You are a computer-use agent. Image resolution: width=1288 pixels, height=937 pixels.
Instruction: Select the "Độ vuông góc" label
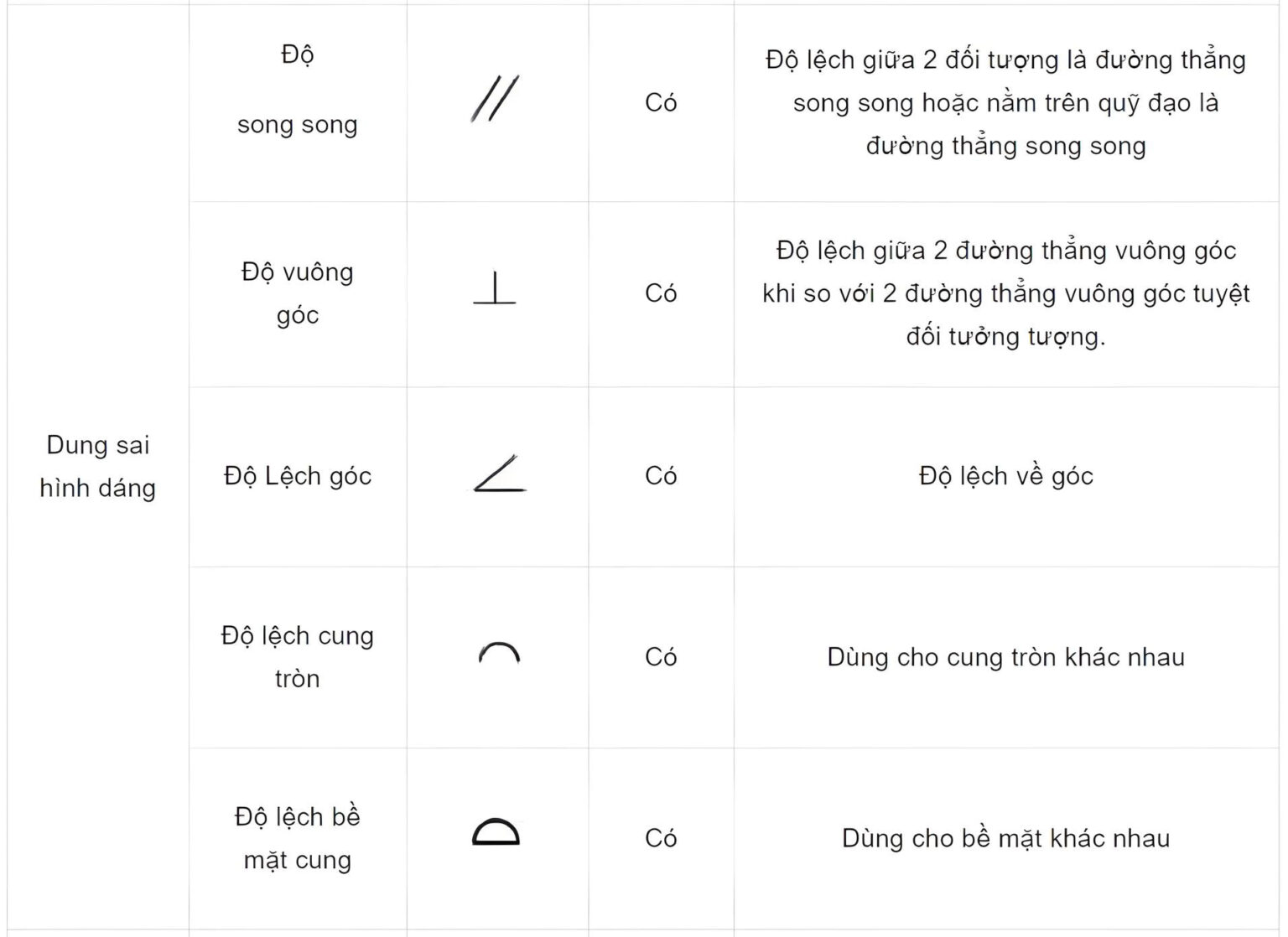297,292
